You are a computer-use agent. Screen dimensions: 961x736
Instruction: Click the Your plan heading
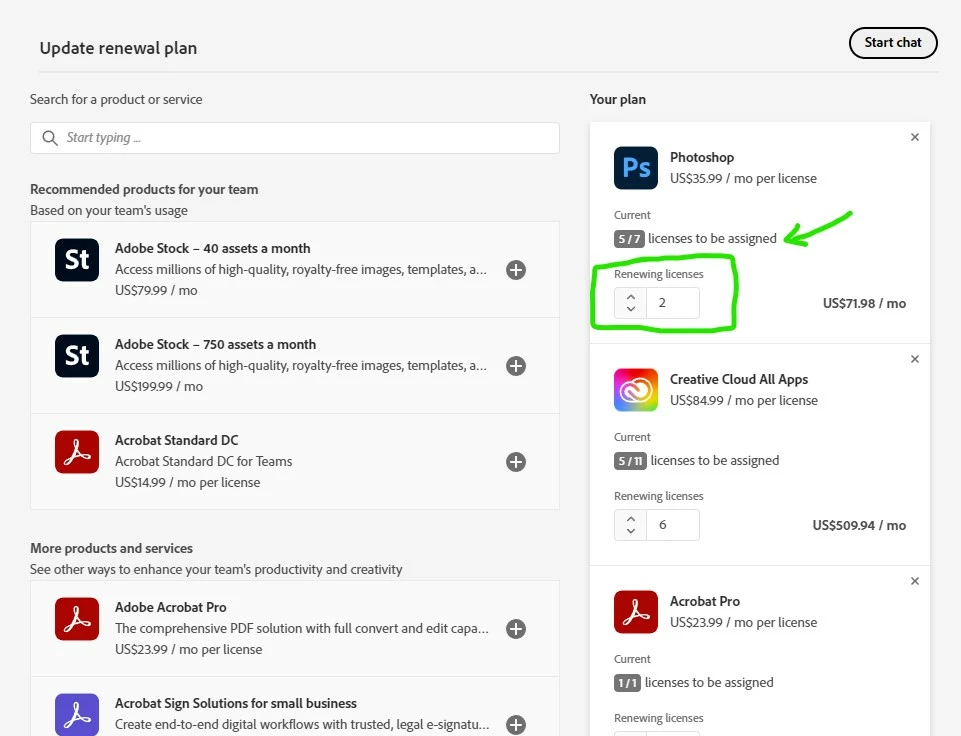point(617,99)
